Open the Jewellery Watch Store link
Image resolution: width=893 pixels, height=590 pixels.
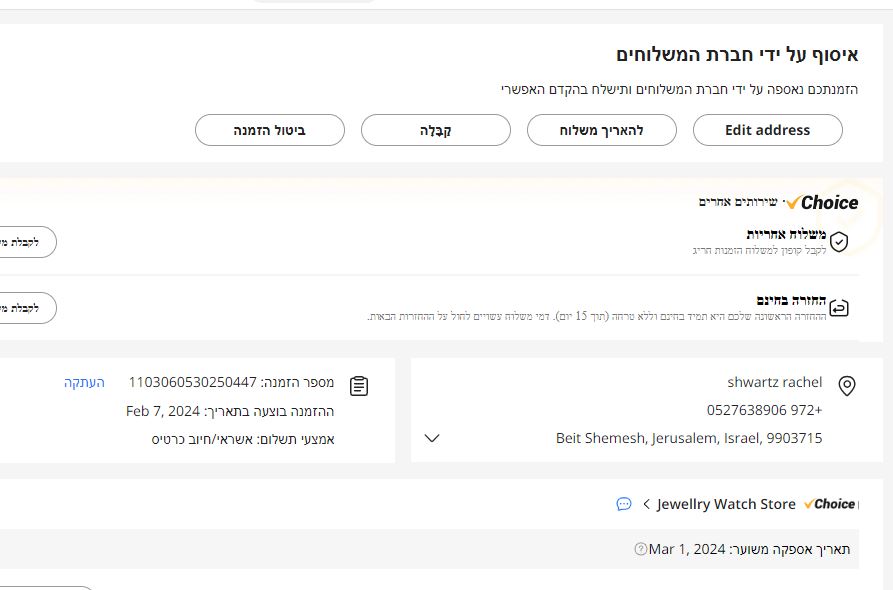pos(726,504)
